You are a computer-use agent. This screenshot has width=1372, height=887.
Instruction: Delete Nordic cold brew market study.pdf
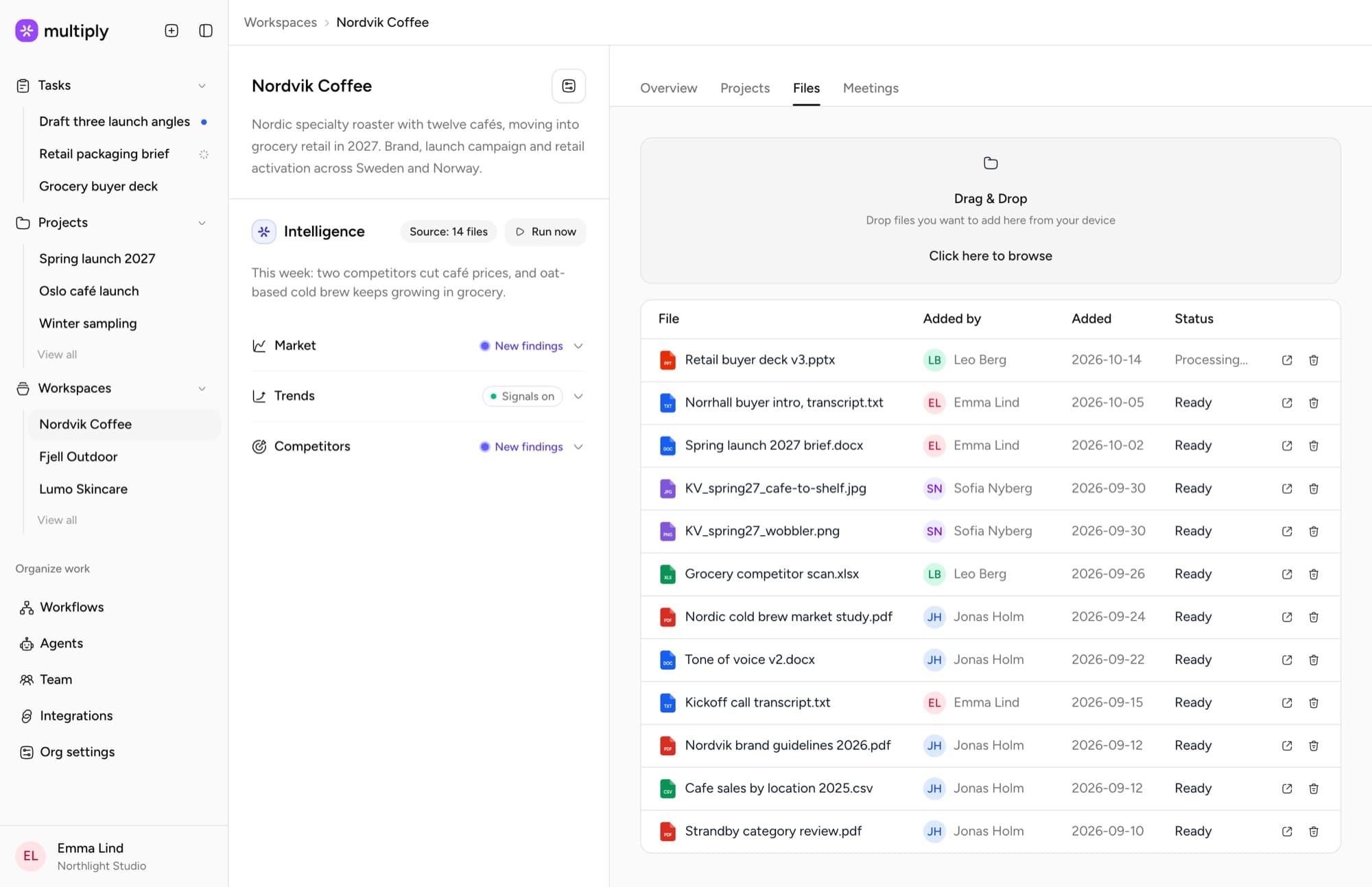[x=1314, y=617]
